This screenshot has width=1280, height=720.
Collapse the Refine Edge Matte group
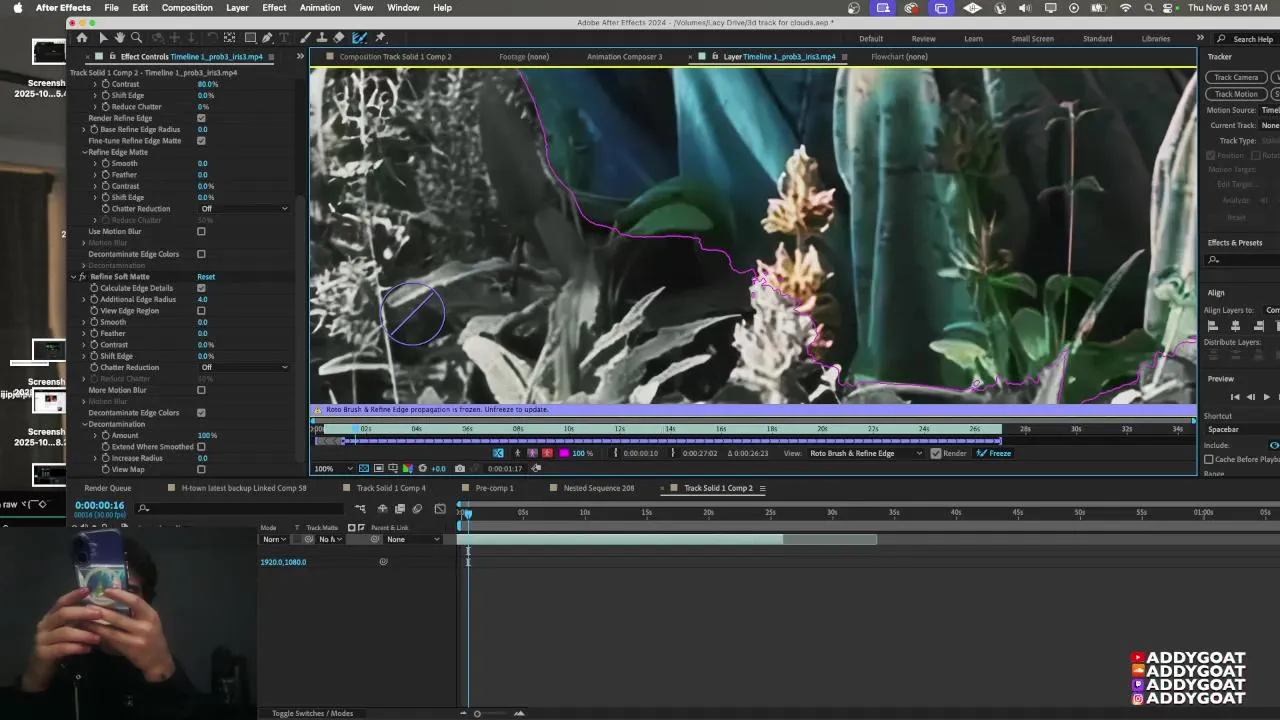tap(85, 152)
